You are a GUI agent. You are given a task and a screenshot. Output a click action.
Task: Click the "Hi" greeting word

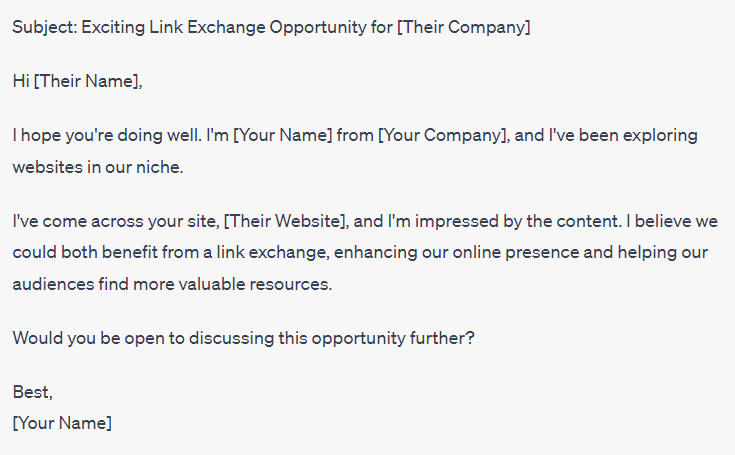21,81
